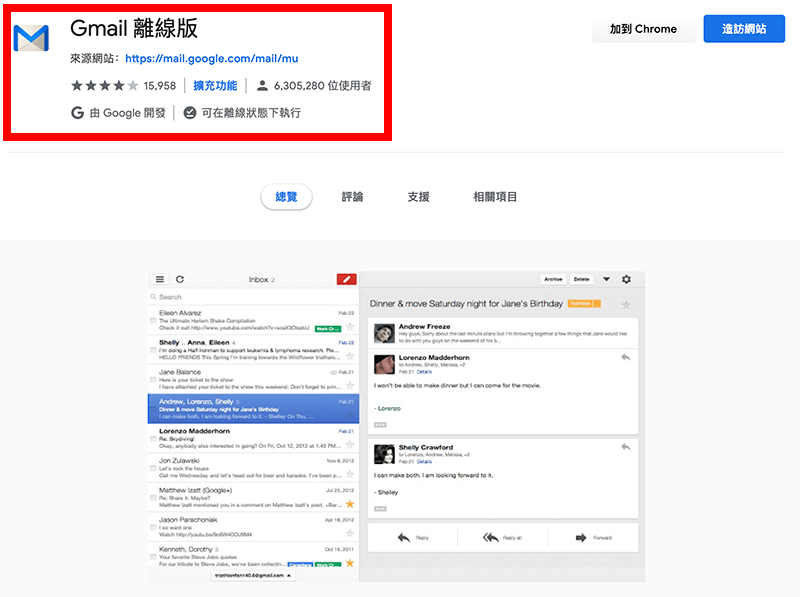Click the user count person icon

pyautogui.click(x=262, y=86)
